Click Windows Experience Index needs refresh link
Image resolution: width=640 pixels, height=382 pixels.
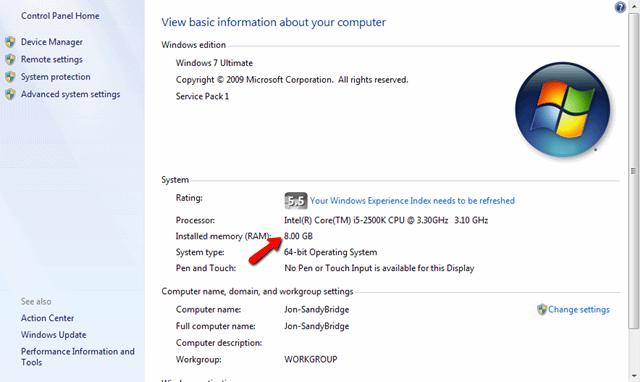(412, 201)
